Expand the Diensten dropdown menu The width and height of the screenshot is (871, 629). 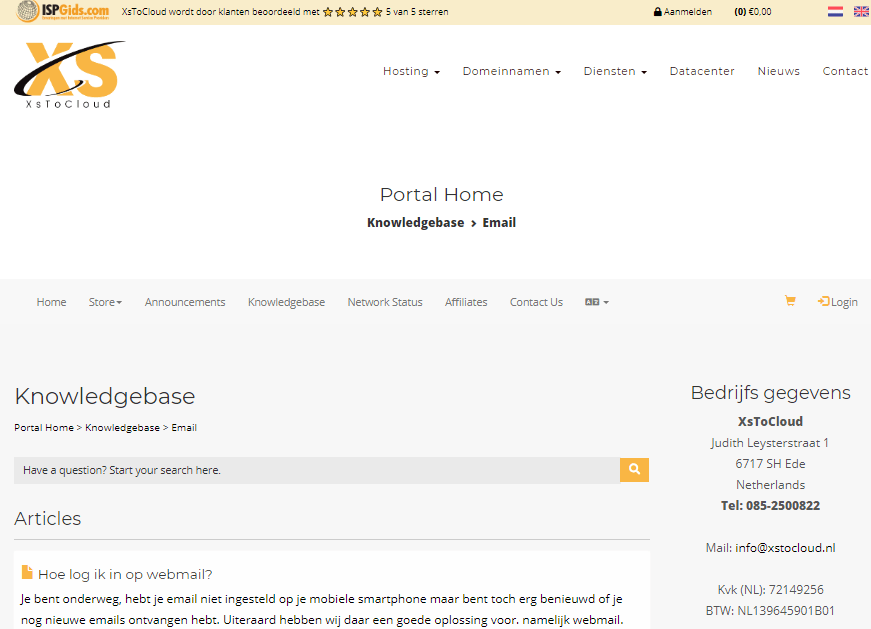click(x=615, y=71)
